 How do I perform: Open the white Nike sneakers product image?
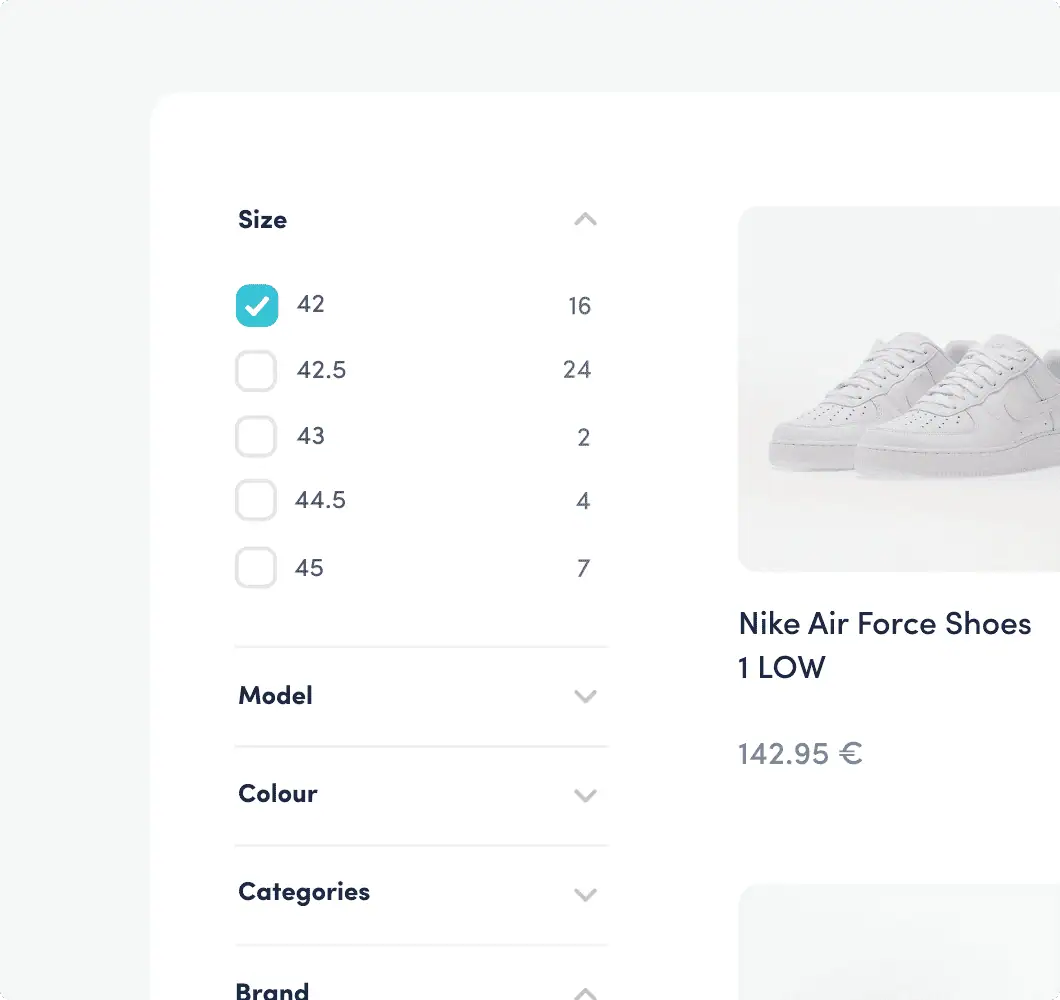click(x=898, y=389)
